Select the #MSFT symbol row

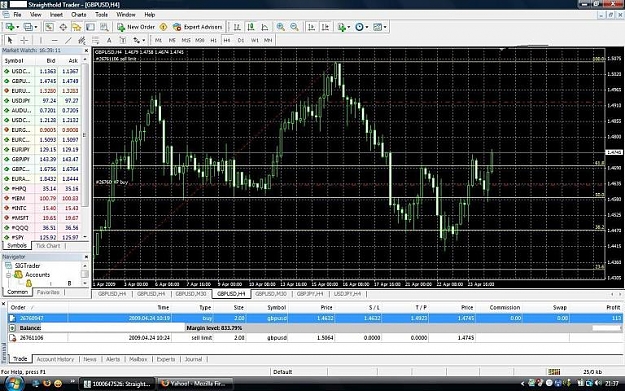(41, 218)
